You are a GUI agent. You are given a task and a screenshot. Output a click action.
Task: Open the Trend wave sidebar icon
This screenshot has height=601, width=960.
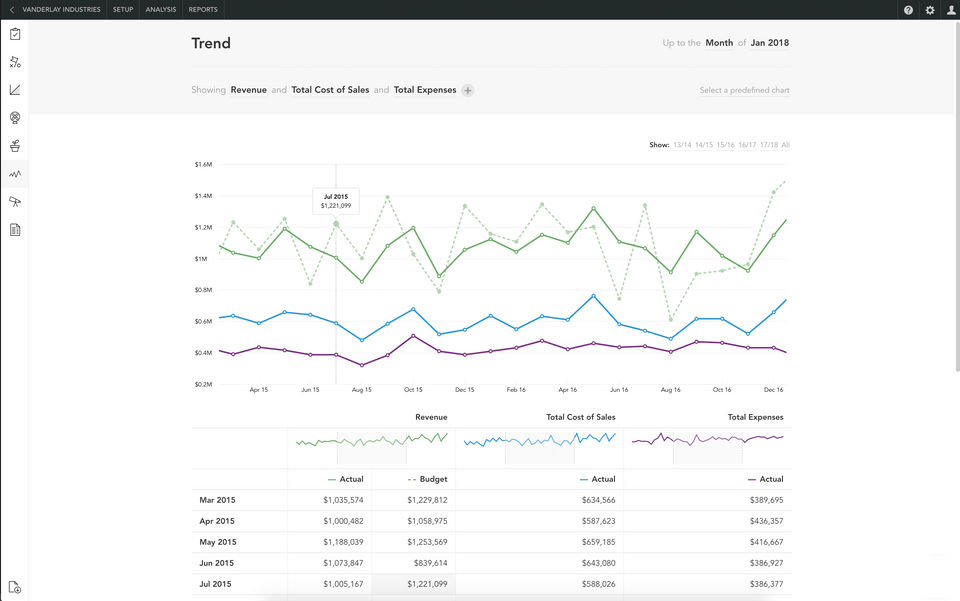(x=15, y=174)
